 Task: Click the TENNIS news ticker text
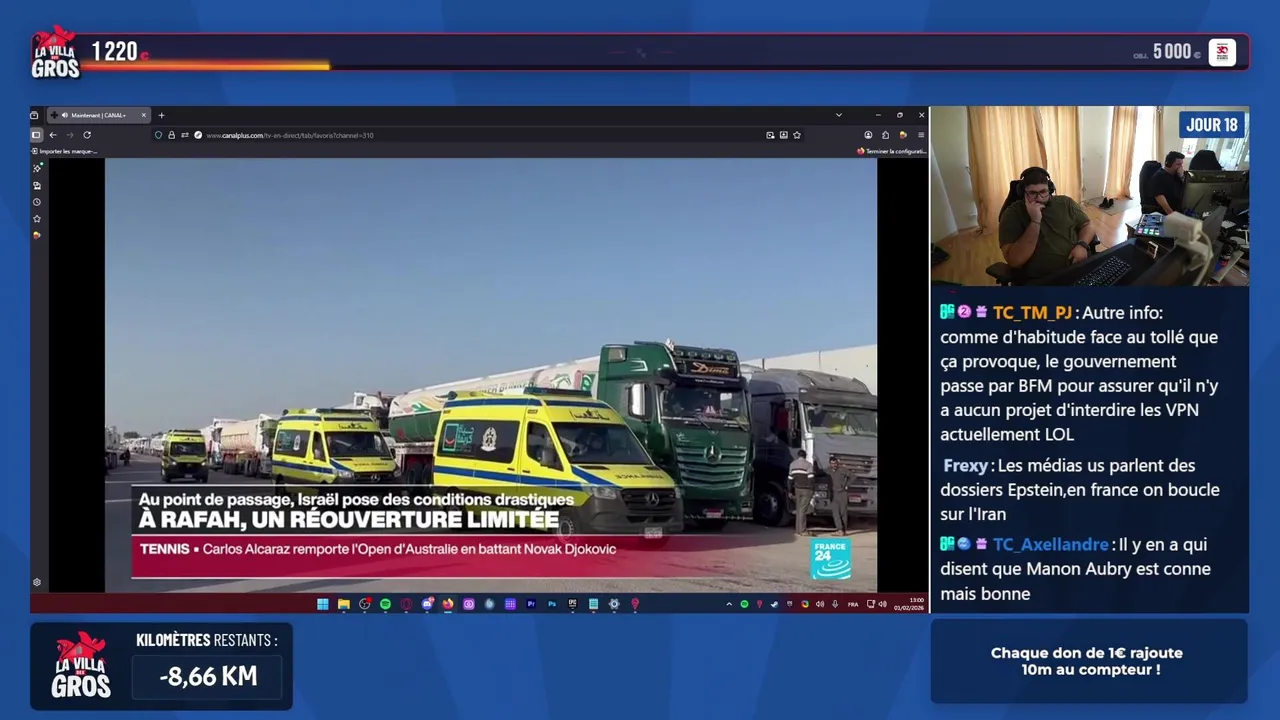click(x=378, y=549)
